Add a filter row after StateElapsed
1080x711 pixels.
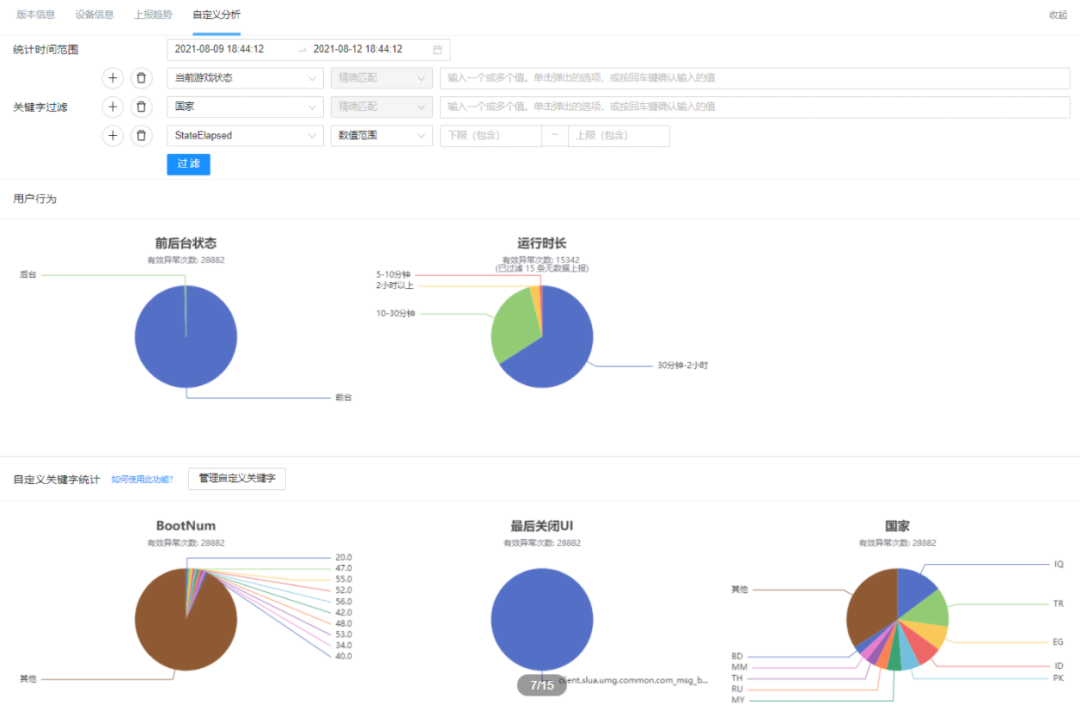pos(113,136)
